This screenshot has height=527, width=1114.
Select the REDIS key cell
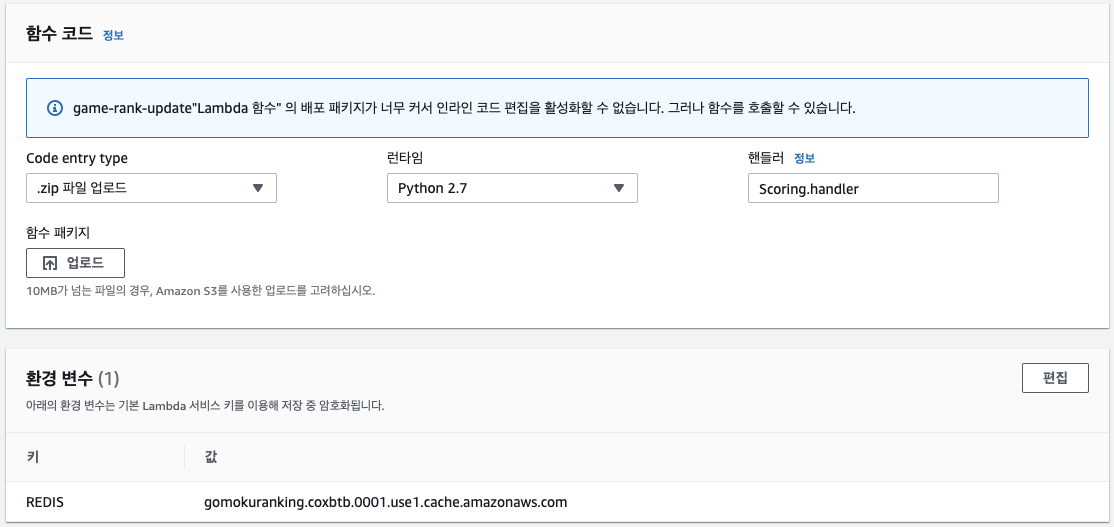coord(45,502)
